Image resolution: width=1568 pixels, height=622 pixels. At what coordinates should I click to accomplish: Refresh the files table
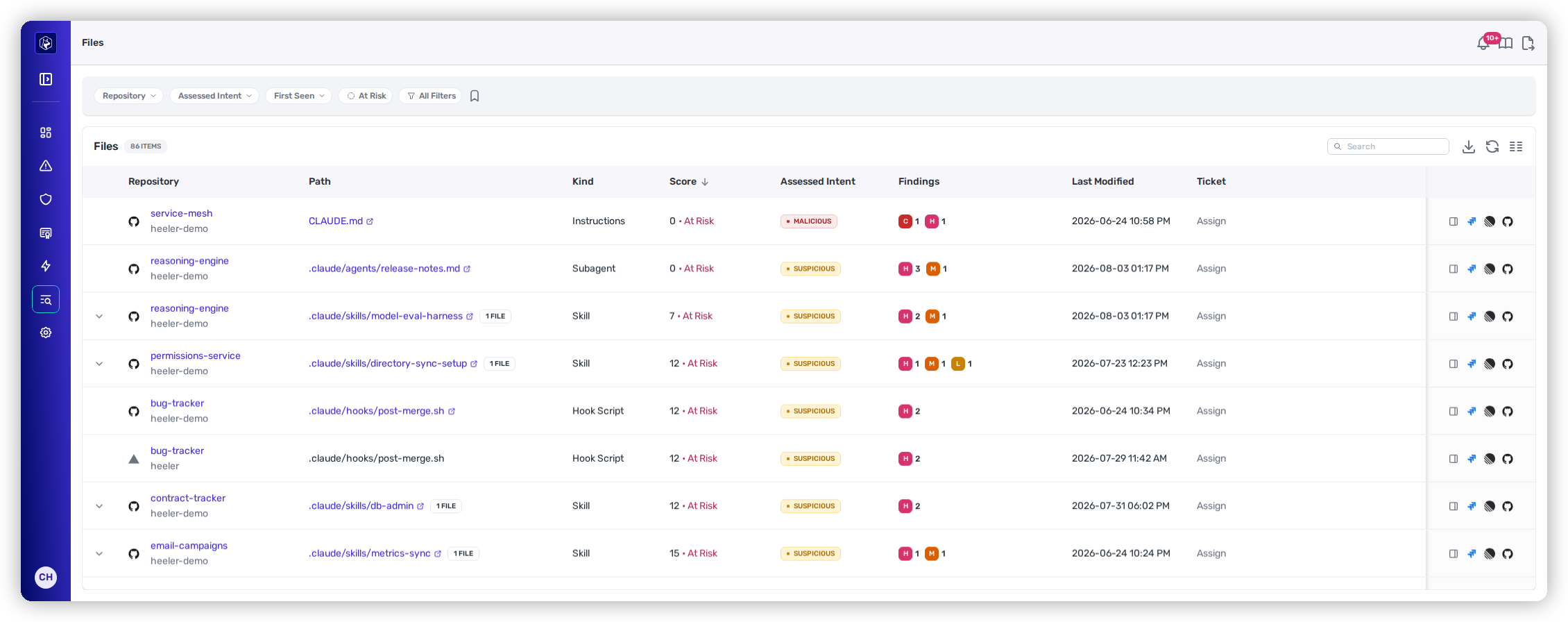pyautogui.click(x=1492, y=146)
